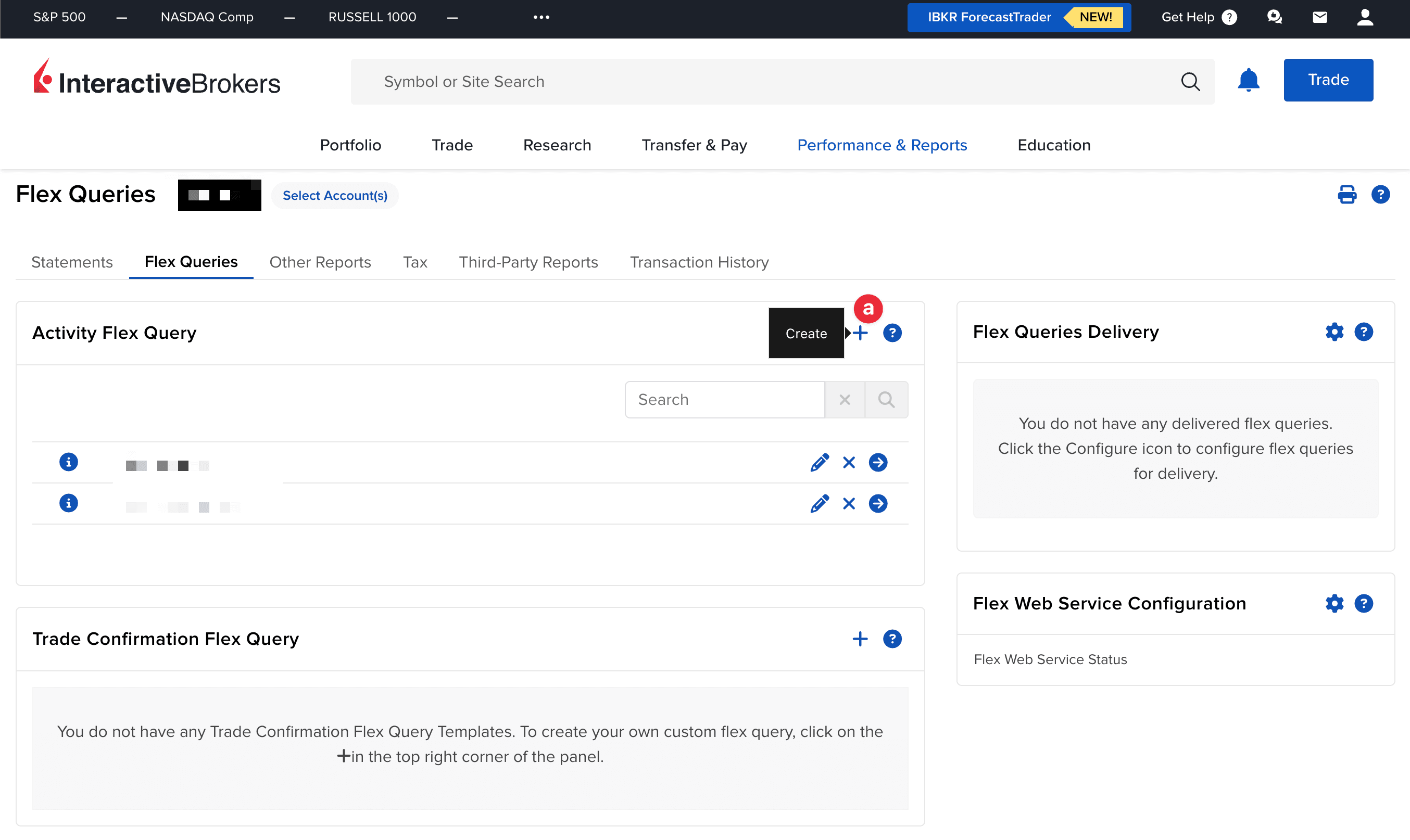
Task: Delete the second Activity Flex Query
Action: click(x=848, y=503)
